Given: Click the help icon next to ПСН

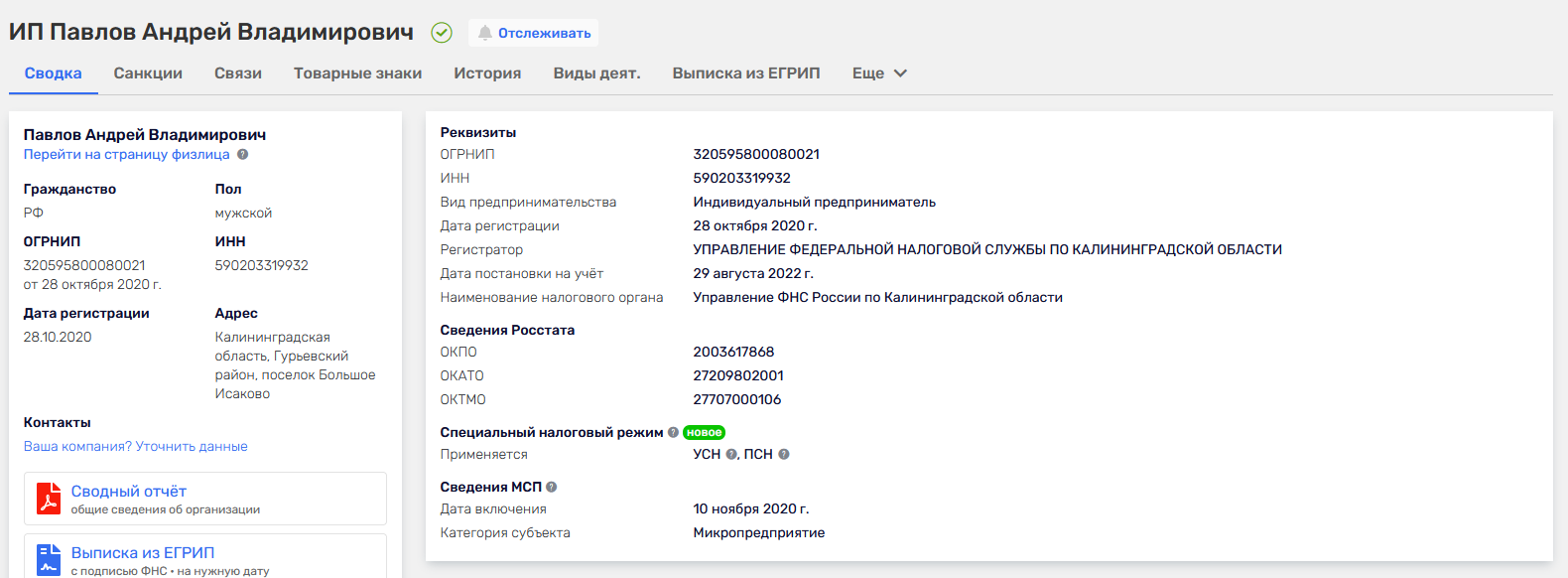Looking at the screenshot, I should [783, 455].
